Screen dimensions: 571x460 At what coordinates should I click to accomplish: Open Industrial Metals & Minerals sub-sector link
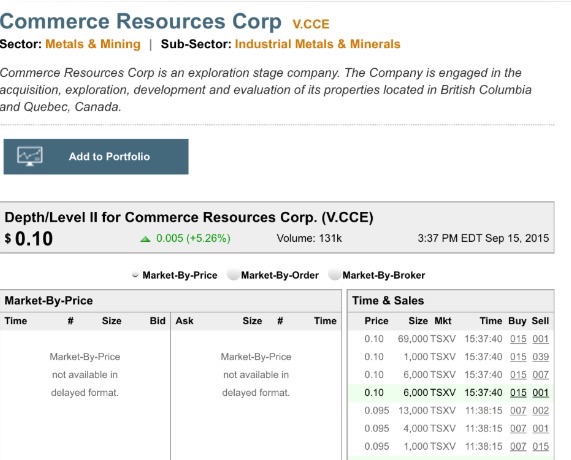(318, 44)
